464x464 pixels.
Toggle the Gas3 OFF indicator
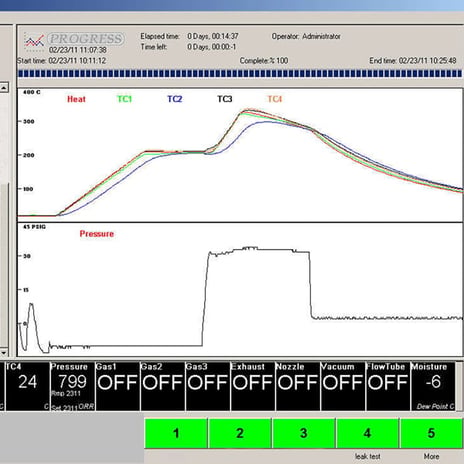(x=208, y=386)
